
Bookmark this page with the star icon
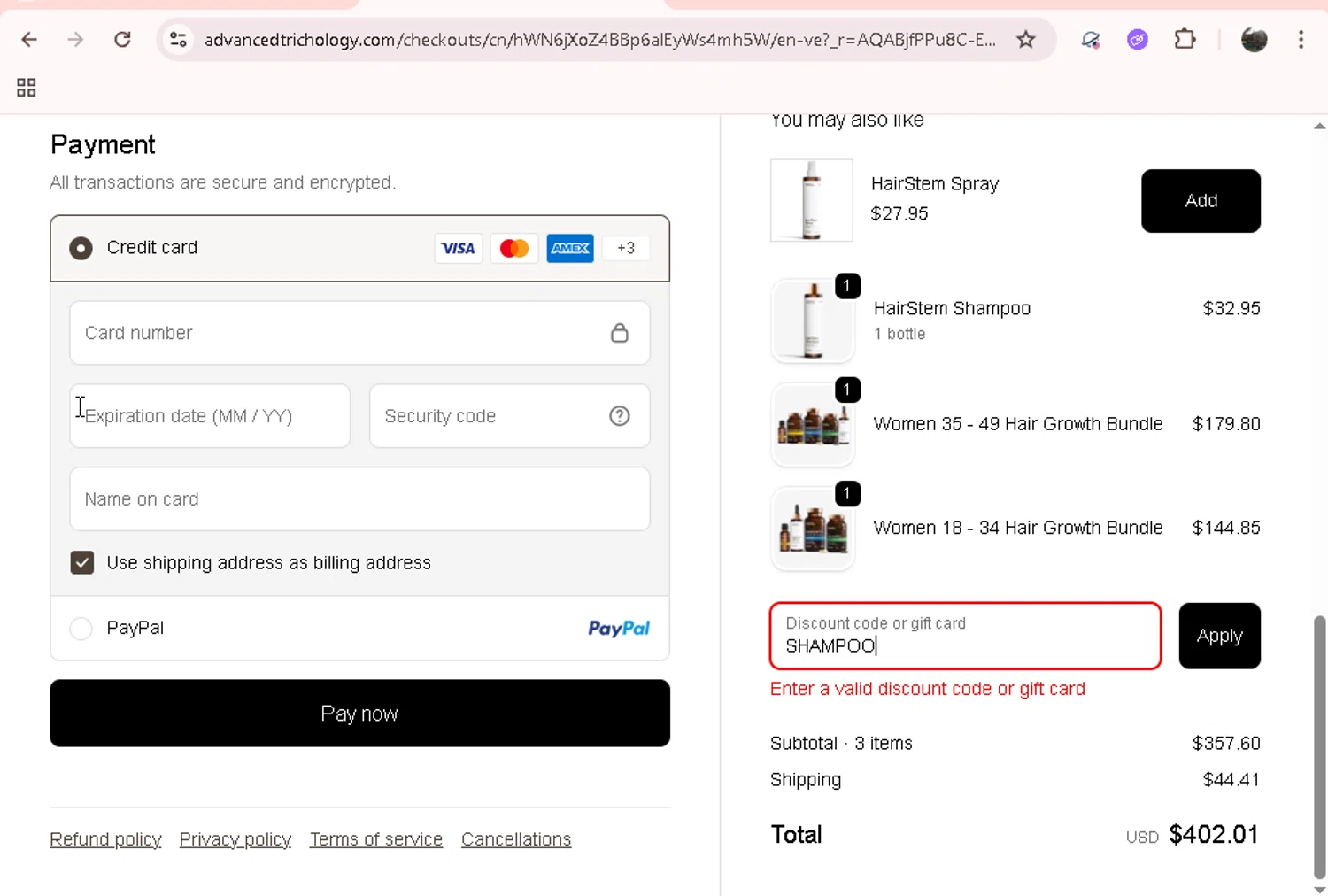[x=1025, y=39]
